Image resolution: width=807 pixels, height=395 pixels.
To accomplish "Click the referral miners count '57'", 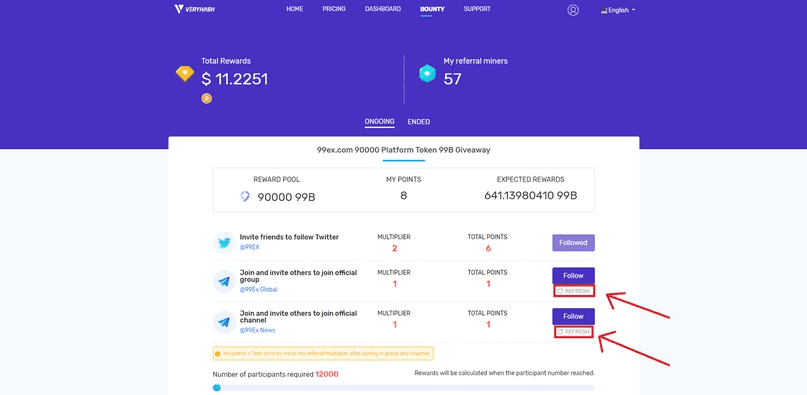I will point(452,79).
